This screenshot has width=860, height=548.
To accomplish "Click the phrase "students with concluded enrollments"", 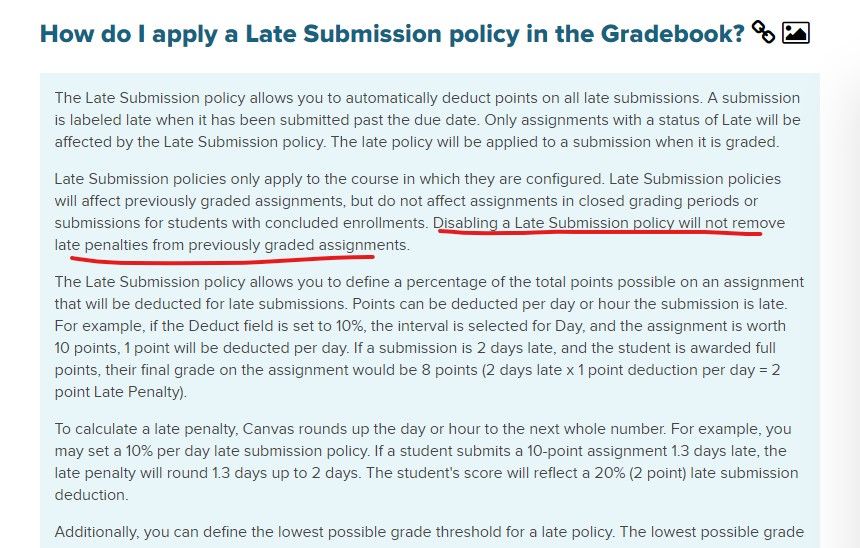I will point(297,223).
